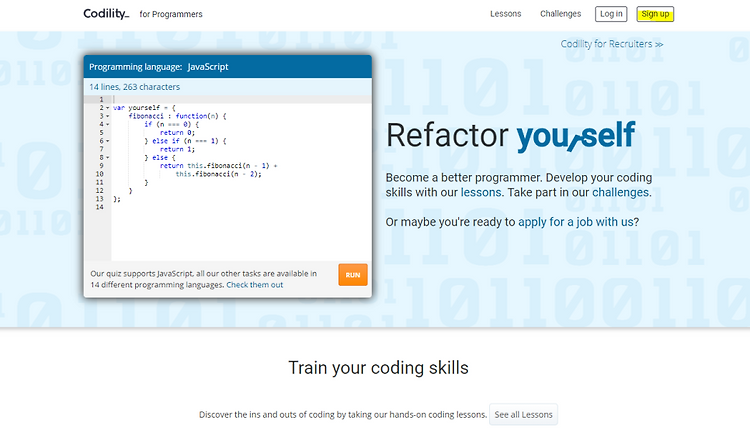Viewport: 750px width, 430px height.
Task: Run the code with the RUN button
Action: (x=353, y=275)
